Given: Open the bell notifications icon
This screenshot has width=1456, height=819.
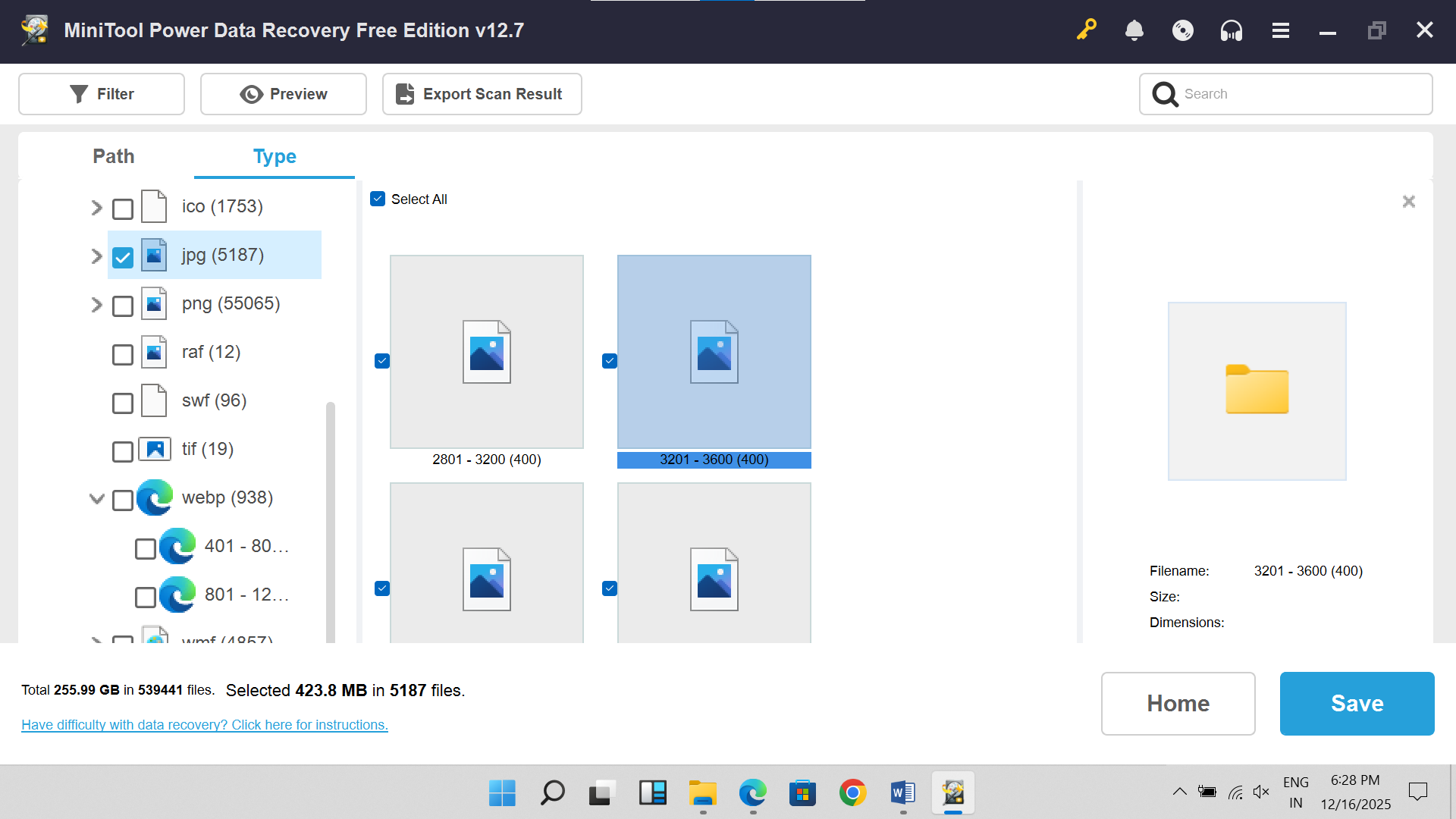Looking at the screenshot, I should 1134,30.
